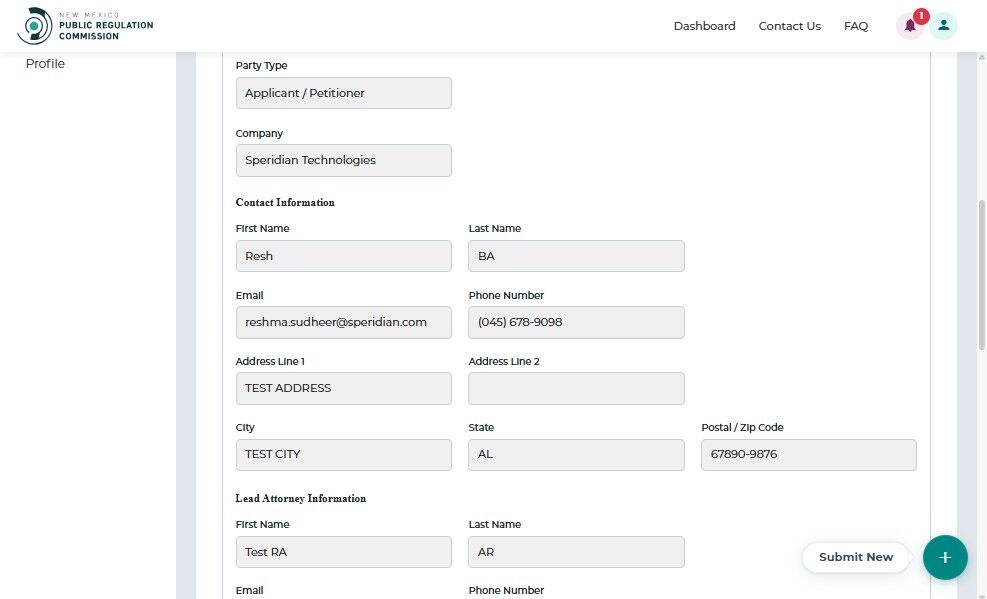Click the green plus floating button
This screenshot has width=987, height=599.
coord(945,557)
